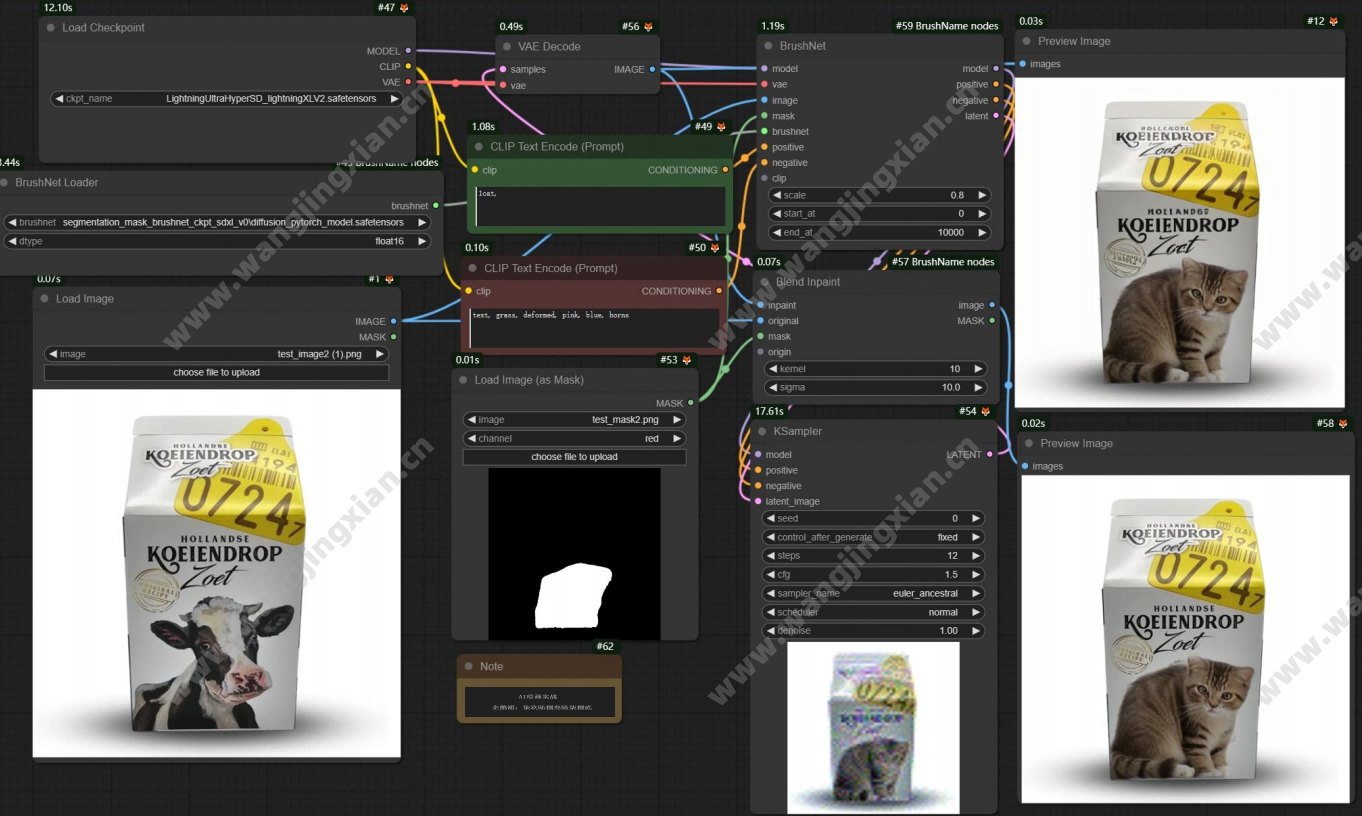Collapse the BrushNet node via its title dot
This screenshot has height=816, width=1362.
pos(767,46)
